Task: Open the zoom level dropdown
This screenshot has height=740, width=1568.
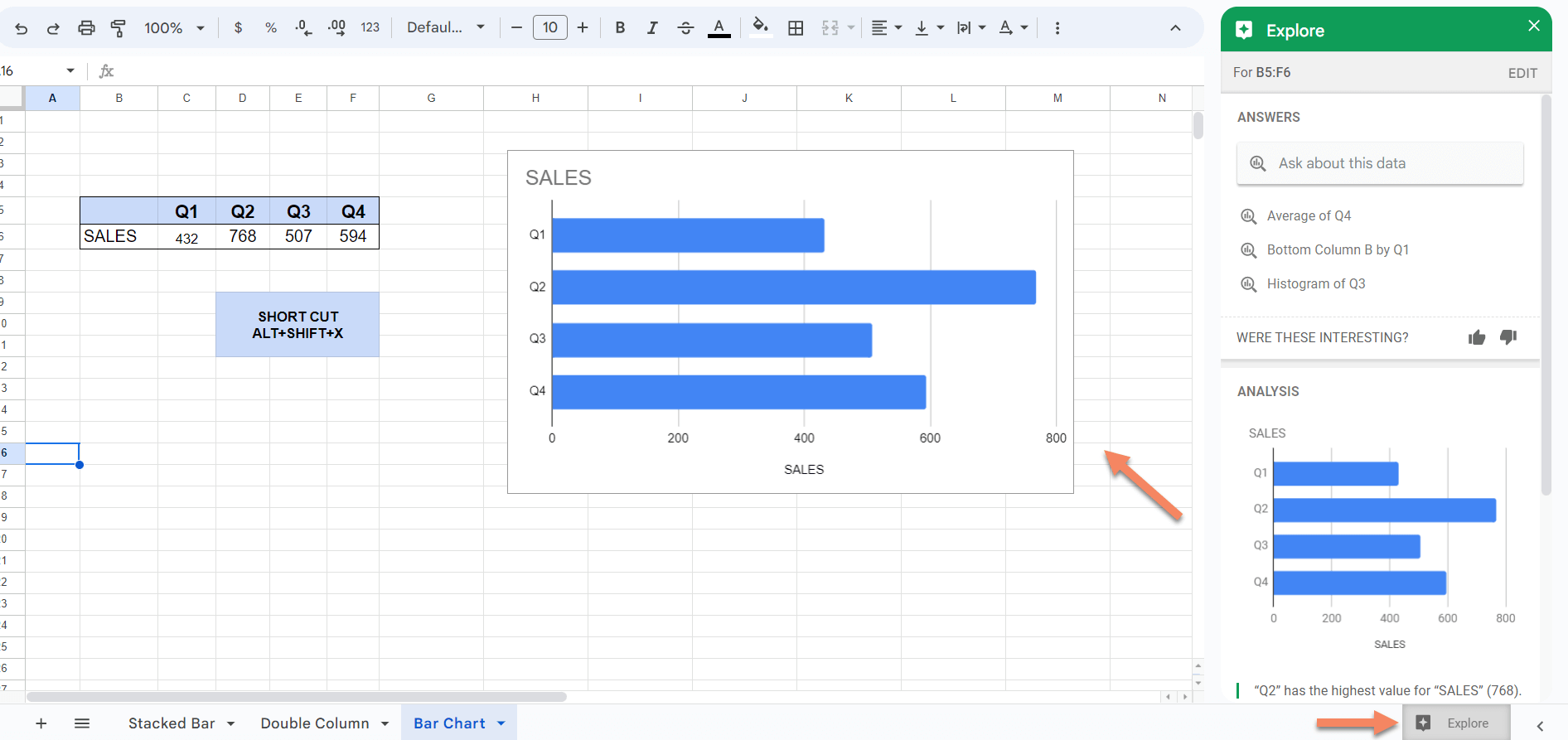Action: [x=174, y=28]
